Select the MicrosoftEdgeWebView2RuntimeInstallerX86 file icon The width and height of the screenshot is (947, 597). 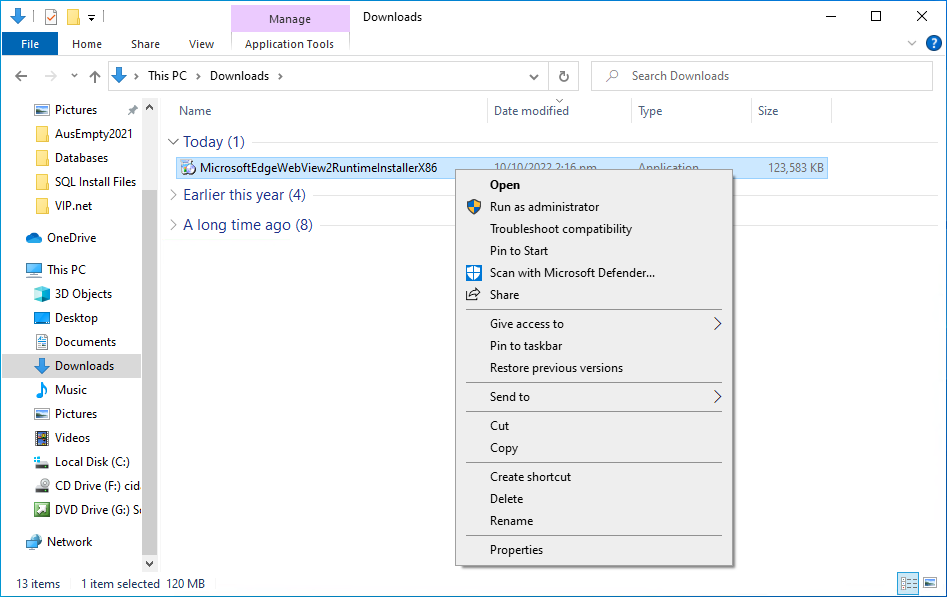(188, 168)
